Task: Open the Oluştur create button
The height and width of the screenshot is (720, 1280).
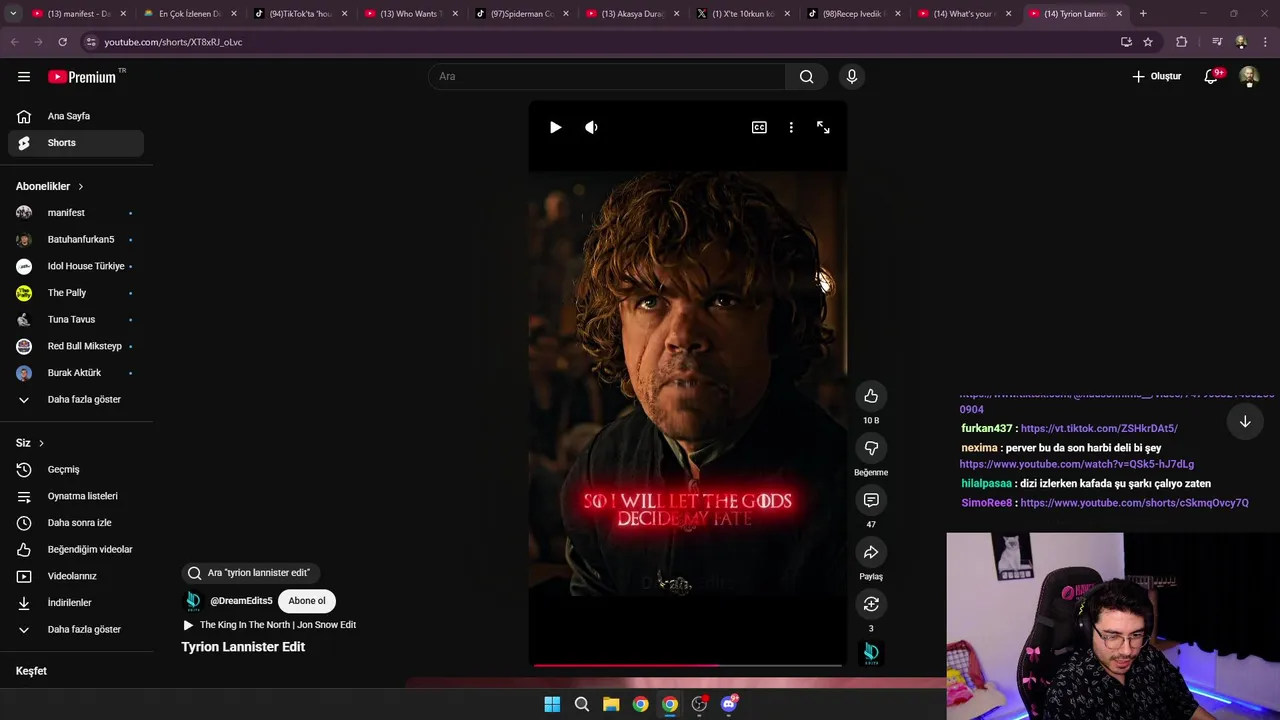Action: [1157, 77]
